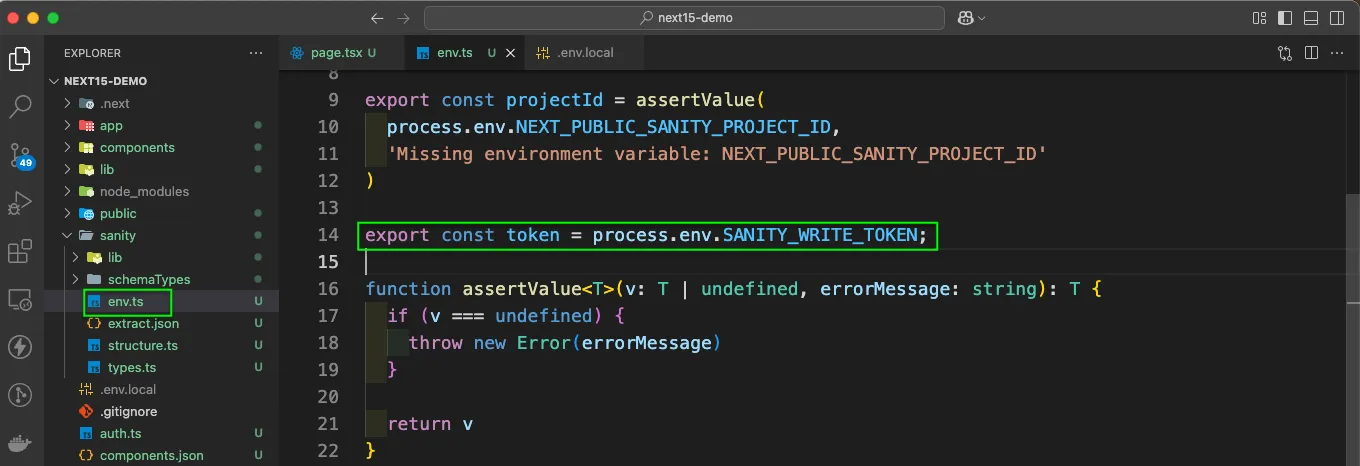
Task: Open types.ts in the Explorer tree
Action: point(132,367)
